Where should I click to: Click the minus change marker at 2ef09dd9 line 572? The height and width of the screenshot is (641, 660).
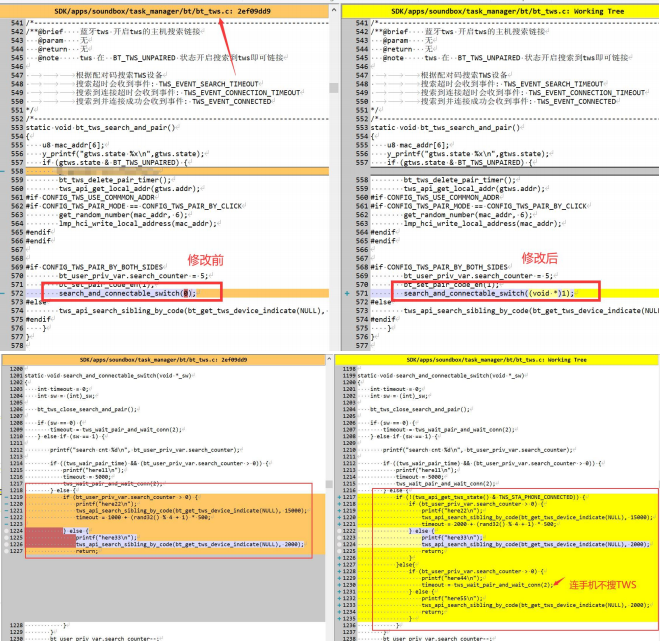click(x=3, y=293)
